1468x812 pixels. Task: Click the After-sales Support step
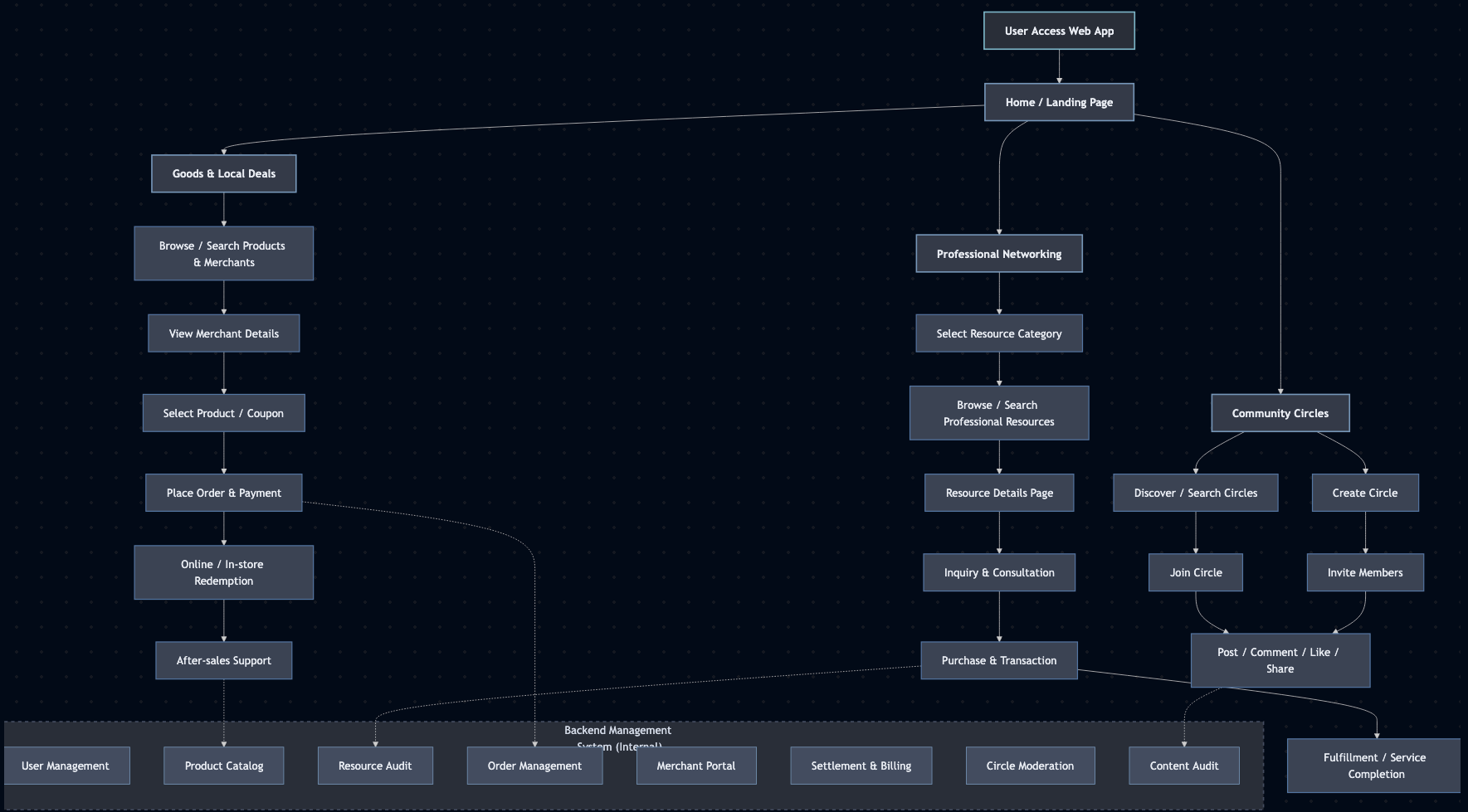(x=223, y=660)
